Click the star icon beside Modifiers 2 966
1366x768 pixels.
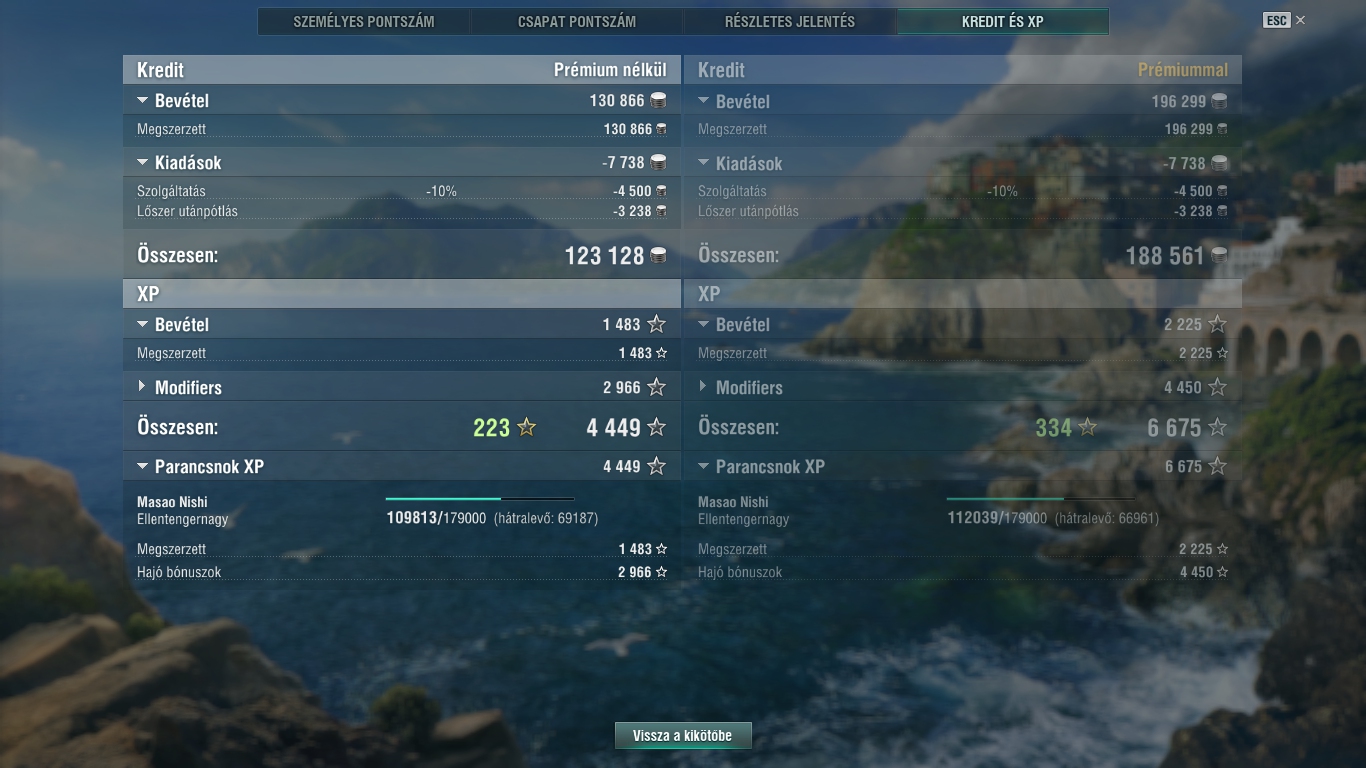(656, 387)
